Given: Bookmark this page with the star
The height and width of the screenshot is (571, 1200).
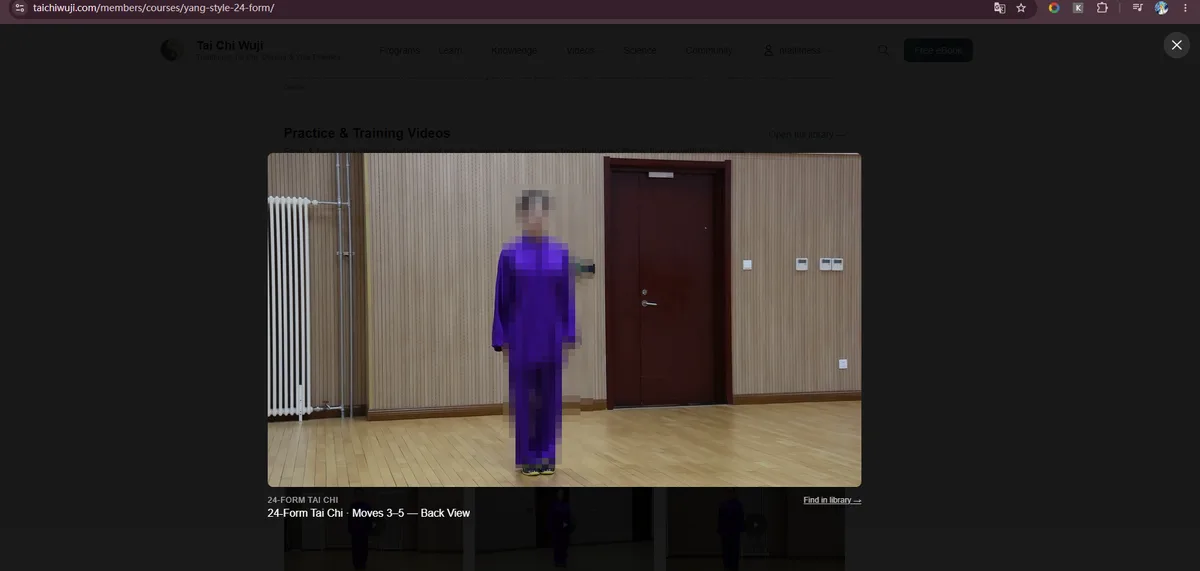Looking at the screenshot, I should (1021, 7).
